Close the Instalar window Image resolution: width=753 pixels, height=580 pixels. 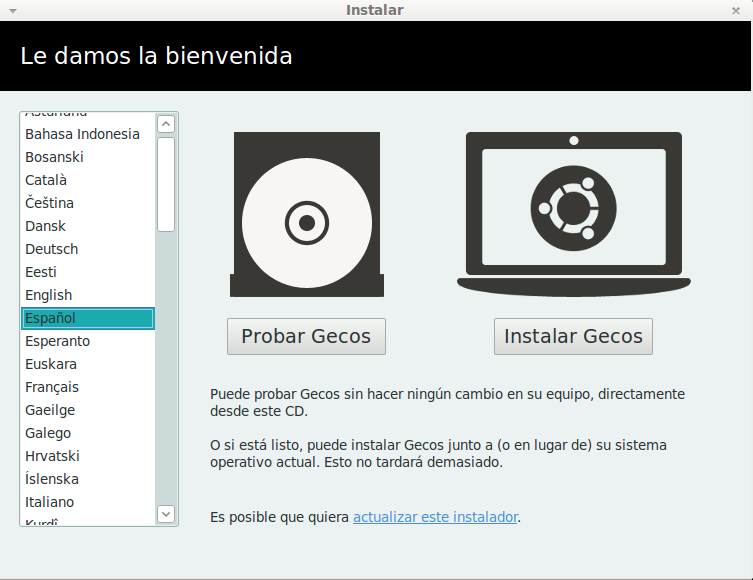735,11
